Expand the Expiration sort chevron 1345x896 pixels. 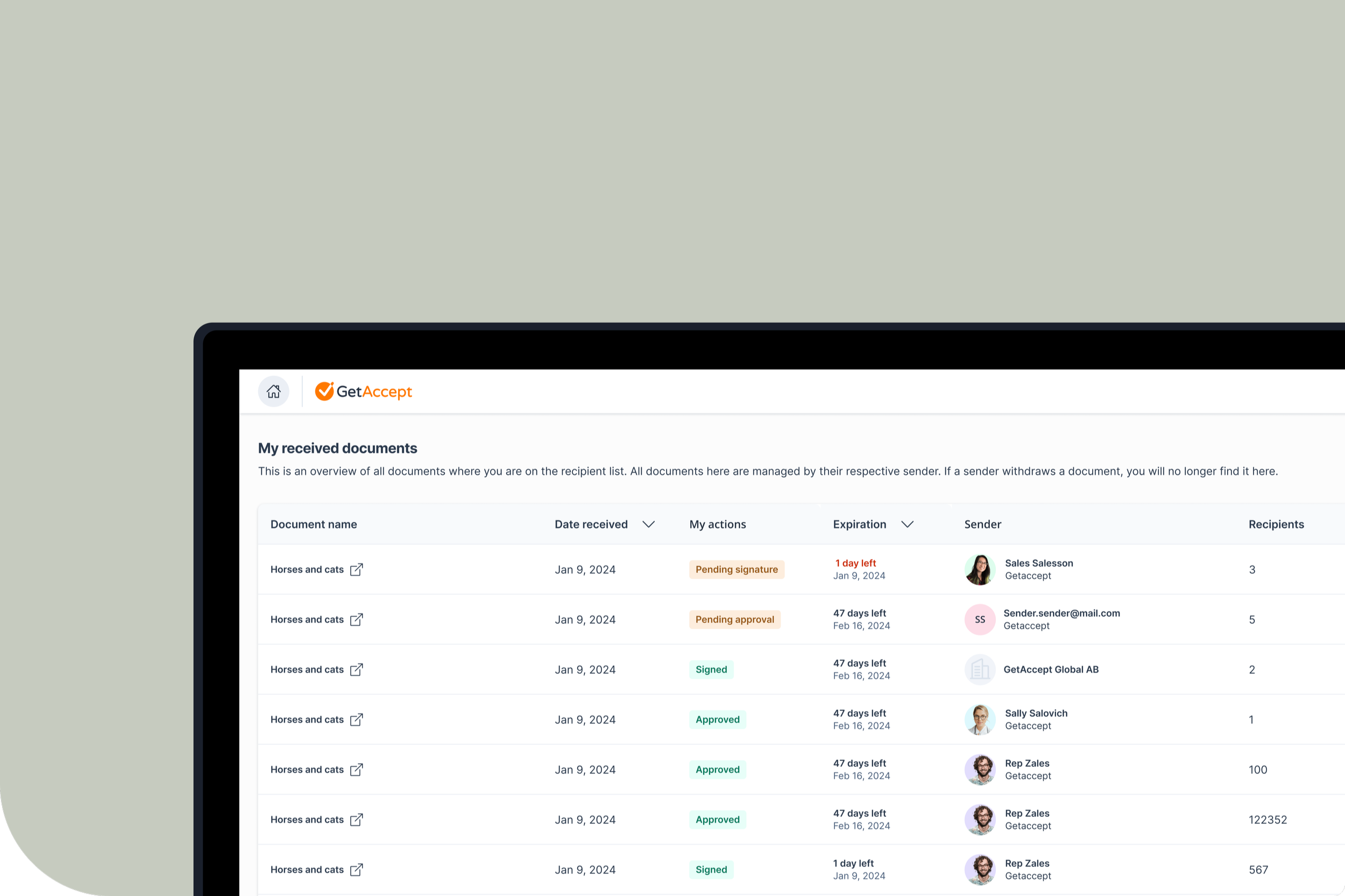point(907,524)
